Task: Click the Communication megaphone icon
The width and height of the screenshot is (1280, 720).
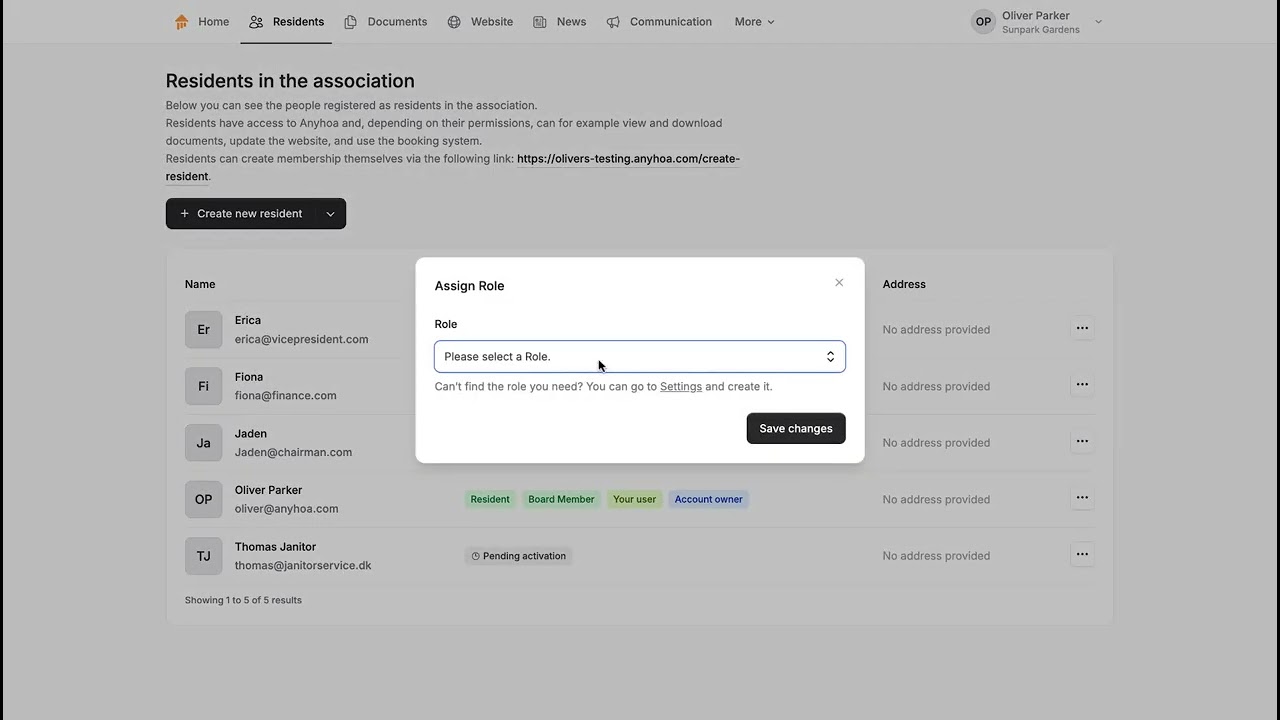Action: pyautogui.click(x=613, y=22)
